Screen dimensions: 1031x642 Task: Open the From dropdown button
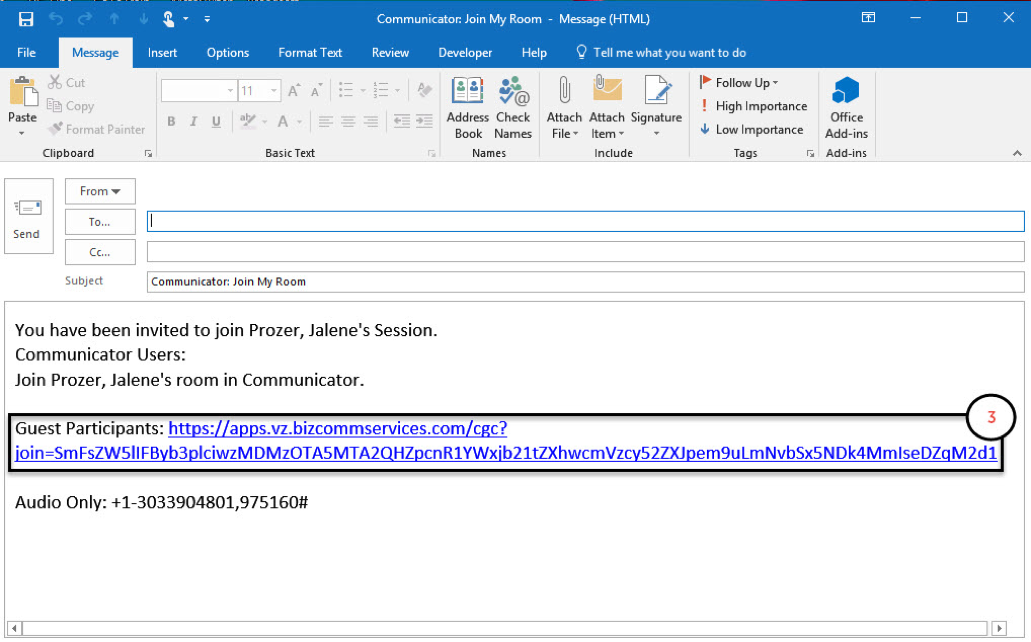pos(100,191)
